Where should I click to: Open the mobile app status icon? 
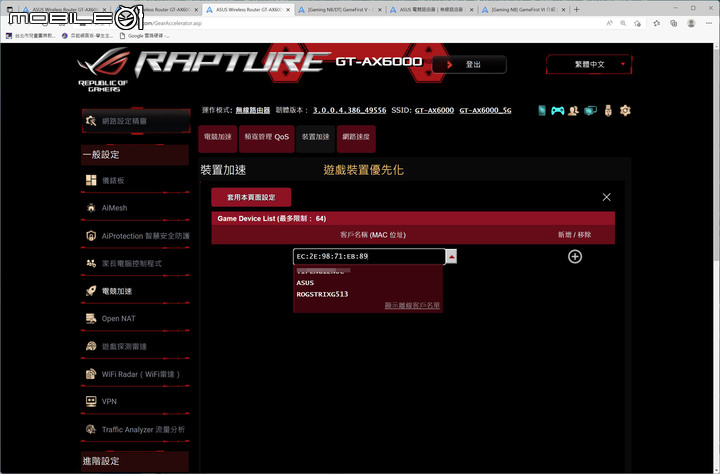pyautogui.click(x=542, y=110)
